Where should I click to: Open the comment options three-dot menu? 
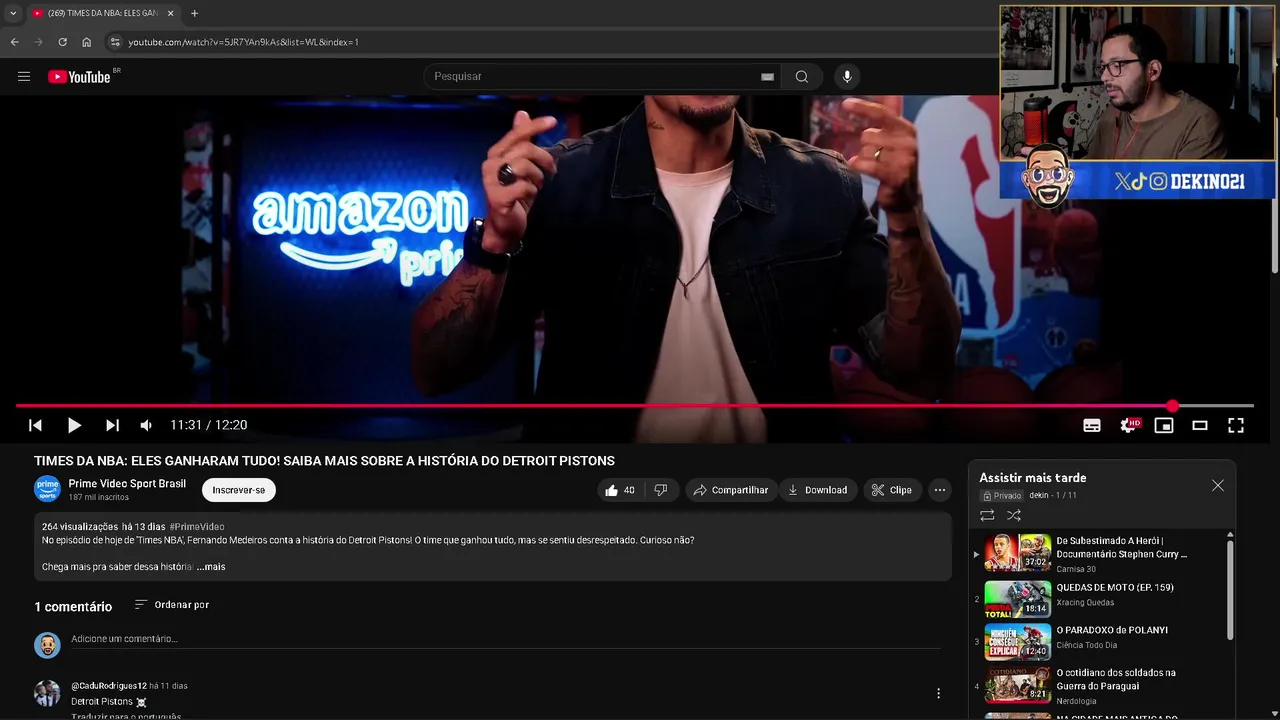click(x=938, y=693)
